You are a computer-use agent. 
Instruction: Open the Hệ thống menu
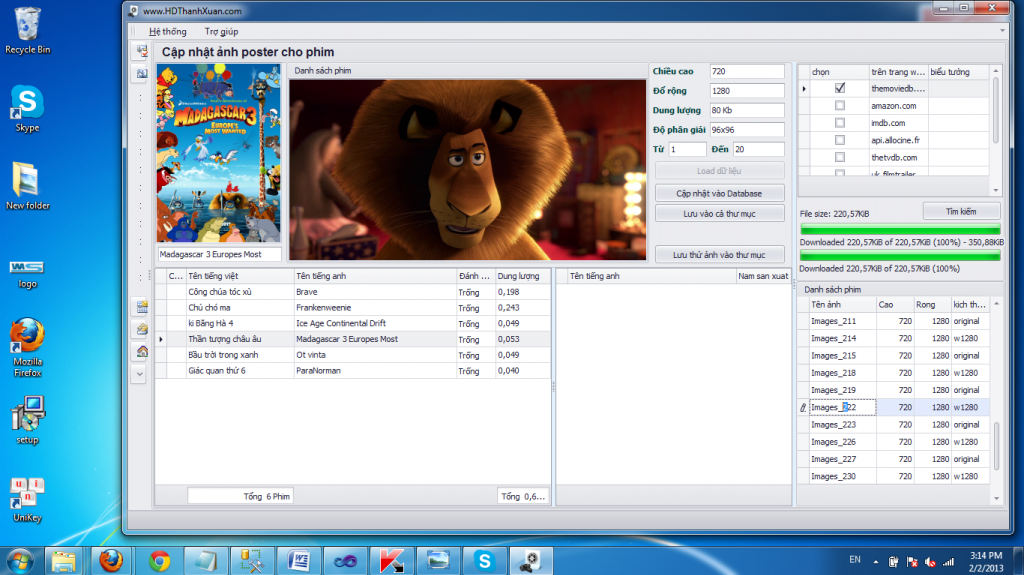click(x=167, y=31)
